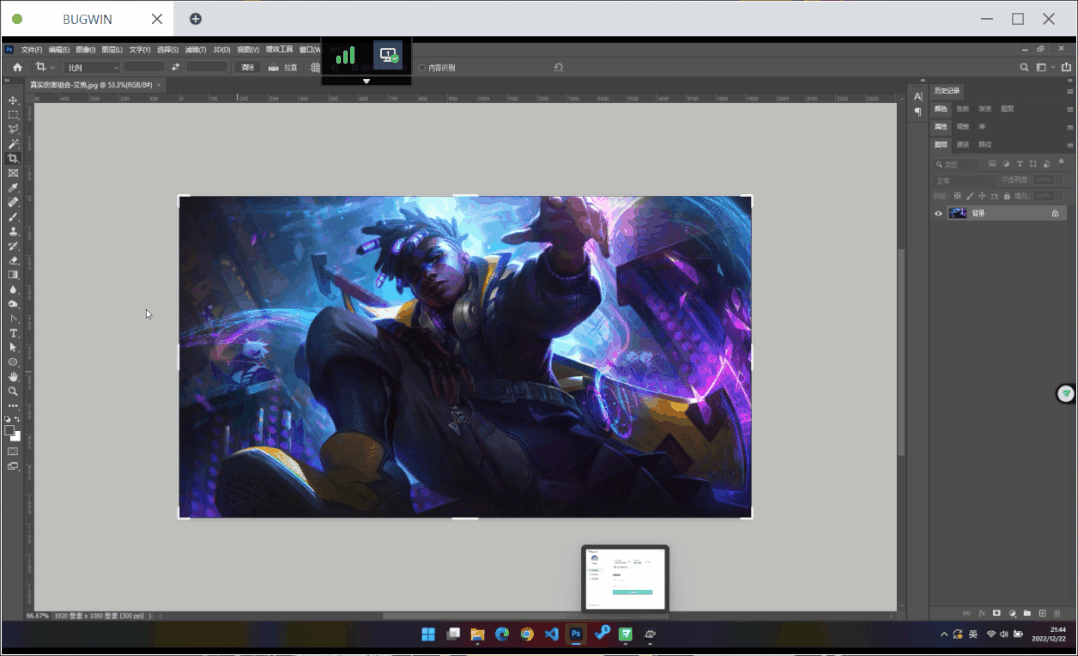
Task: Activate the Hand tool
Action: point(13,376)
